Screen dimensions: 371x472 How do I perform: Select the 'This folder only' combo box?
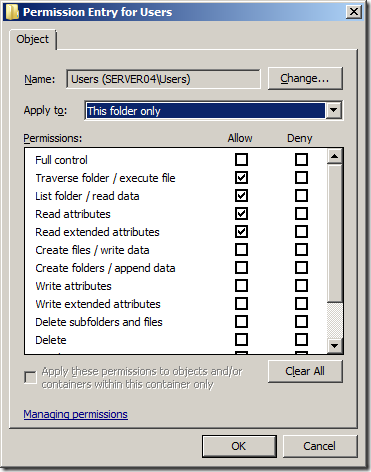213,111
